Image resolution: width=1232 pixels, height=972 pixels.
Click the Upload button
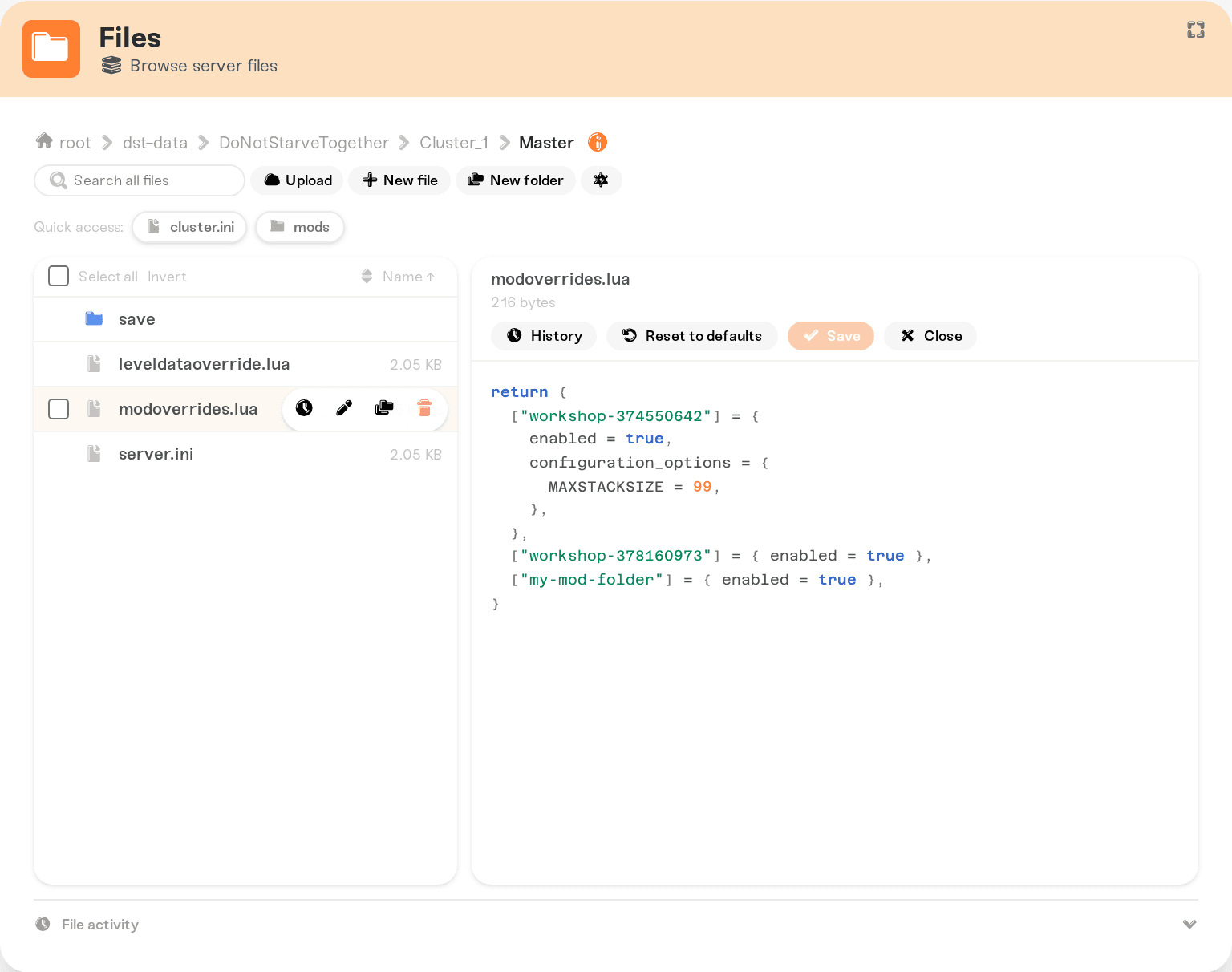[x=298, y=180]
